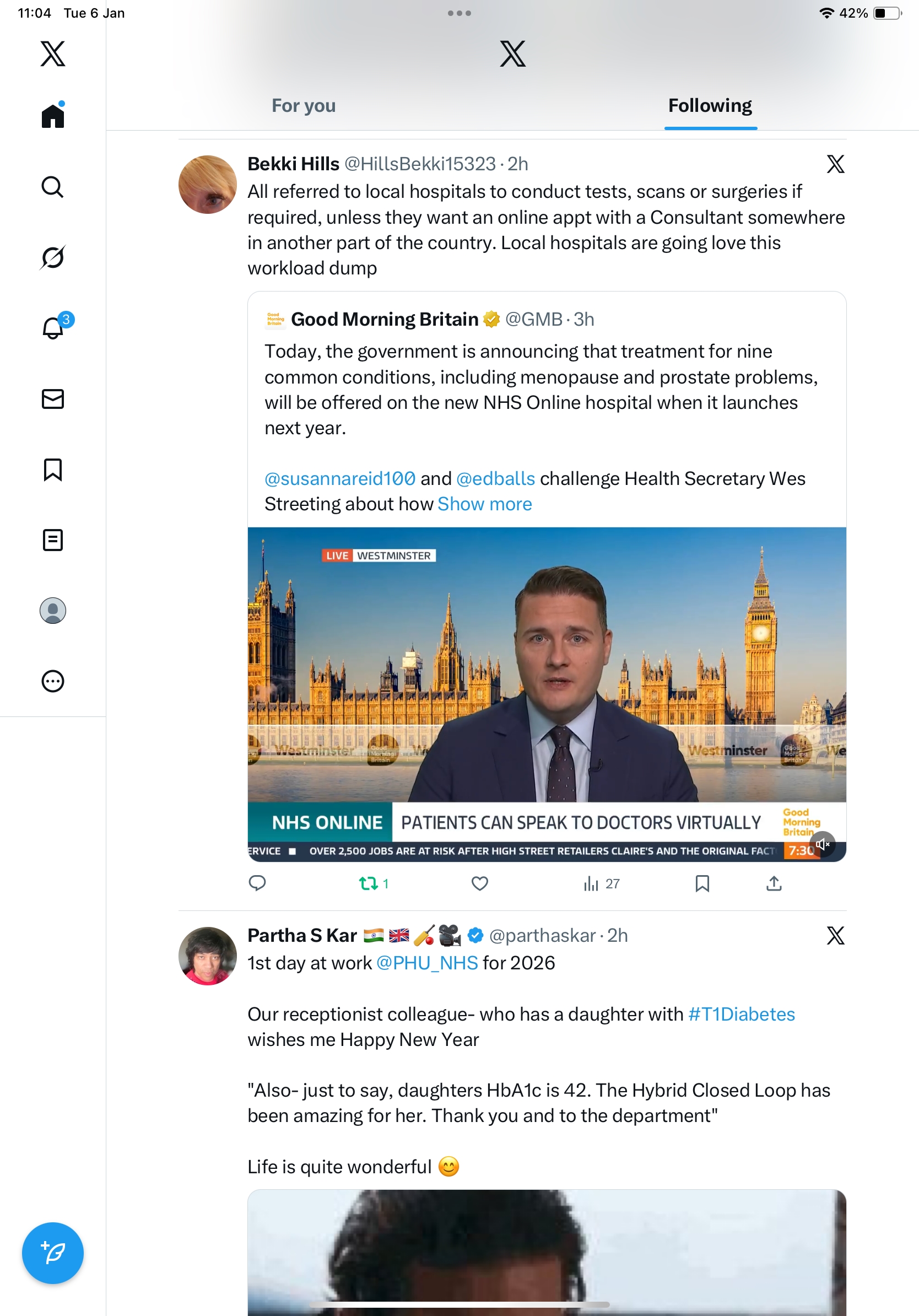Image resolution: width=919 pixels, height=1316 pixels.
Task: Open Bookmarks in the sidebar
Action: coord(53,470)
